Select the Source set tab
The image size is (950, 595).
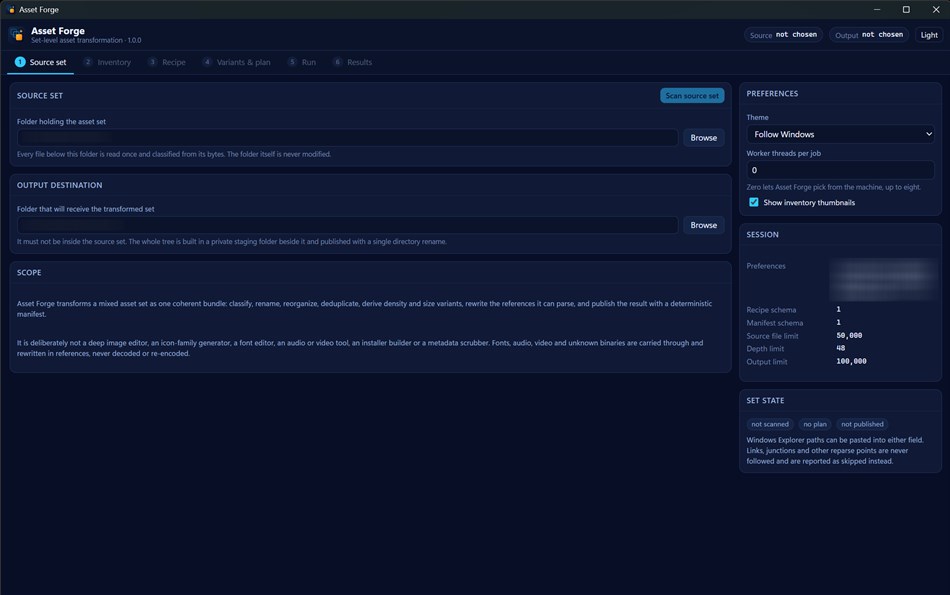point(41,62)
